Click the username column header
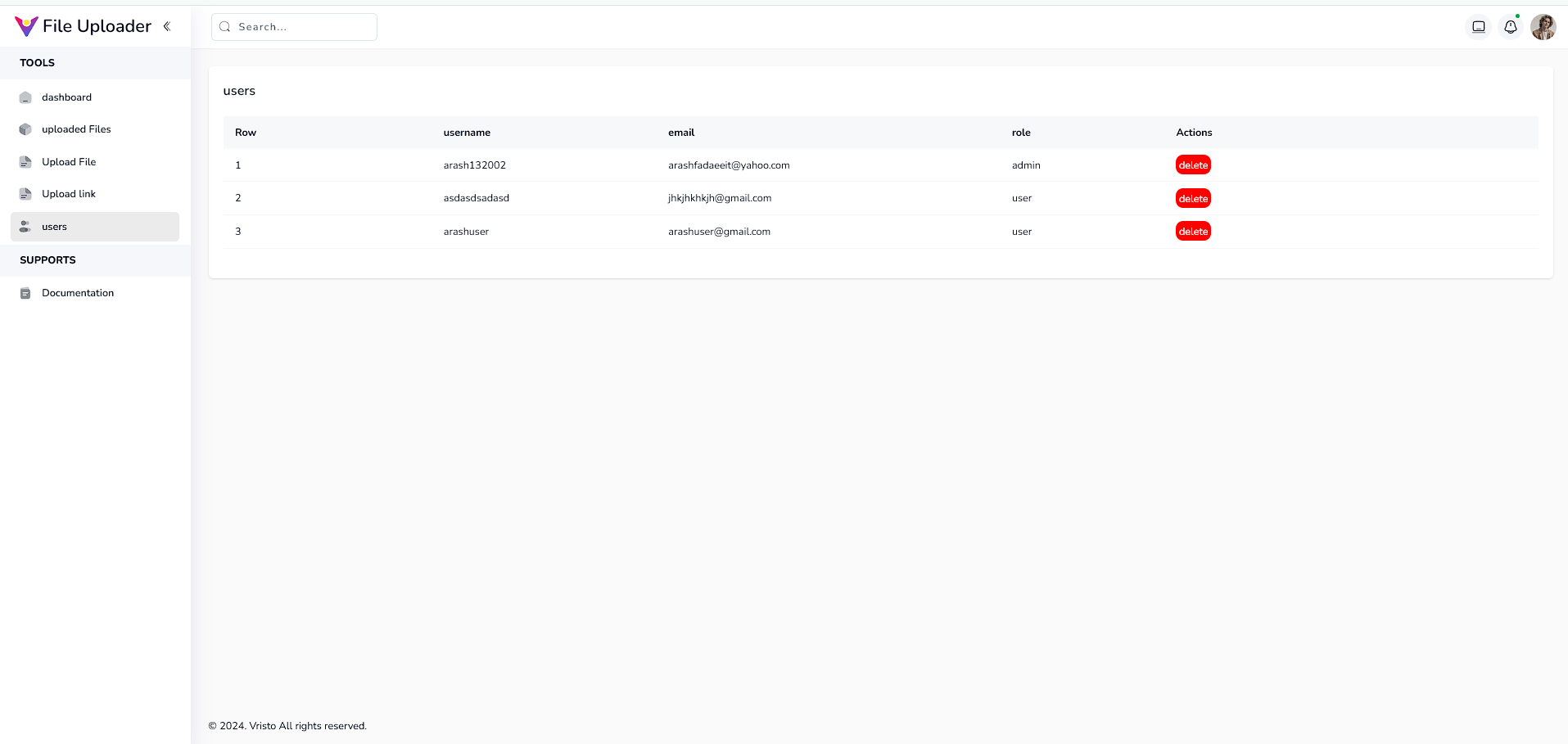1568x744 pixels. [467, 133]
